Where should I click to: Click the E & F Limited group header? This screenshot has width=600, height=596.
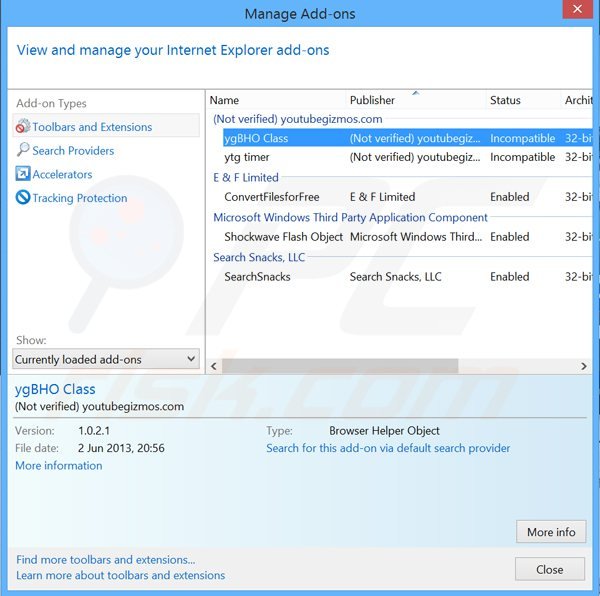[246, 177]
